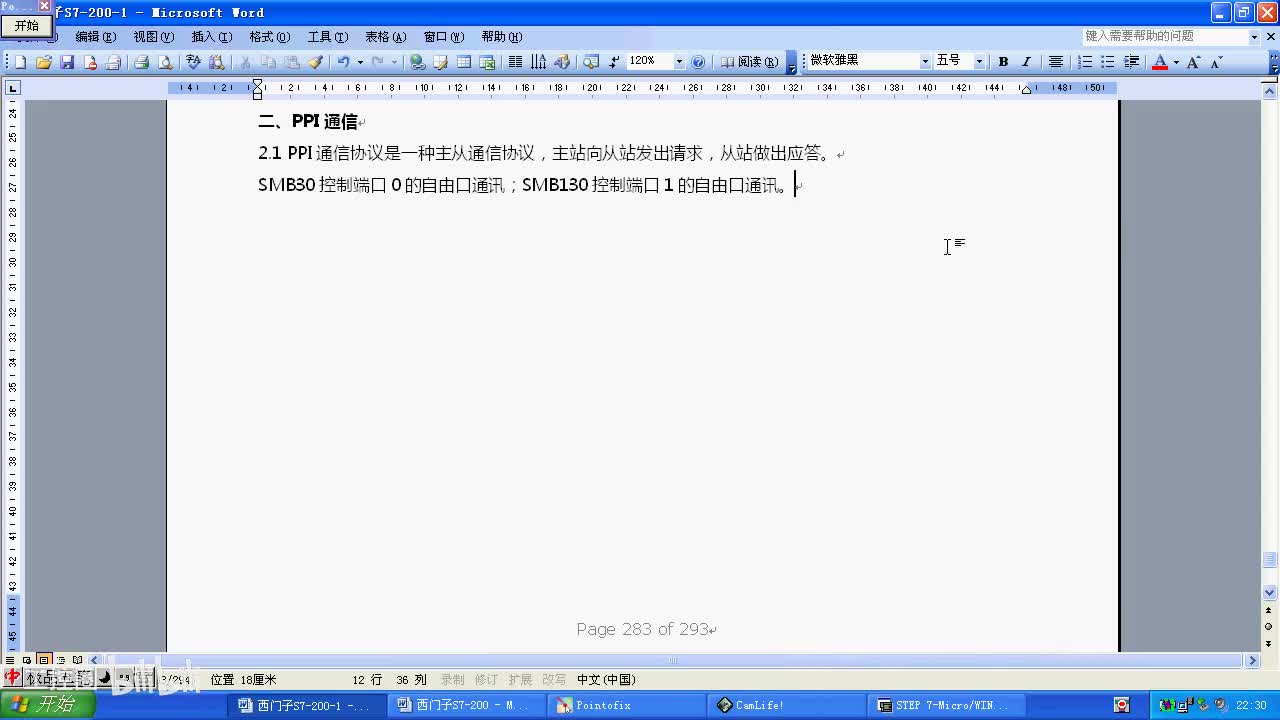Click the Select Browse Object round button
This screenshot has height=720, width=1280.
(x=1270, y=626)
